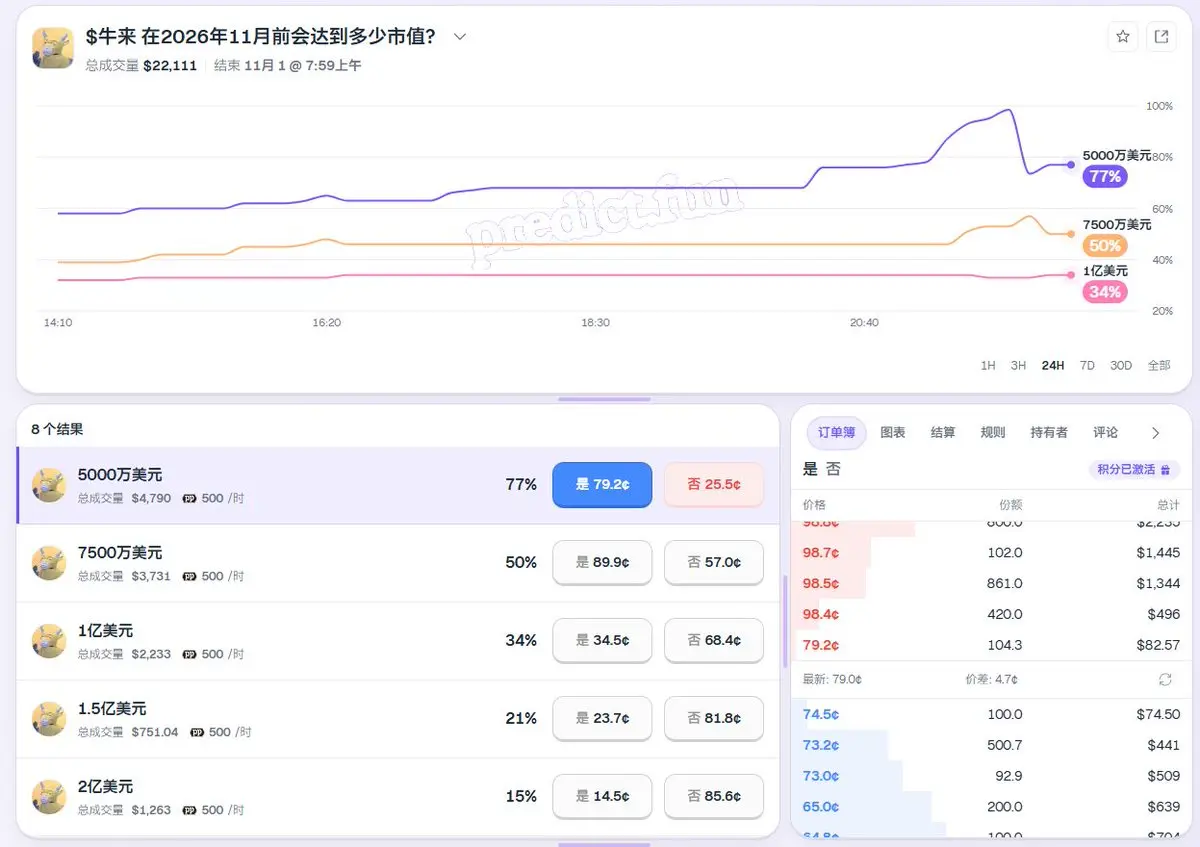Screen dimensions: 1200x847
Task: Open the 结算 tab
Action: pyautogui.click(x=943, y=433)
